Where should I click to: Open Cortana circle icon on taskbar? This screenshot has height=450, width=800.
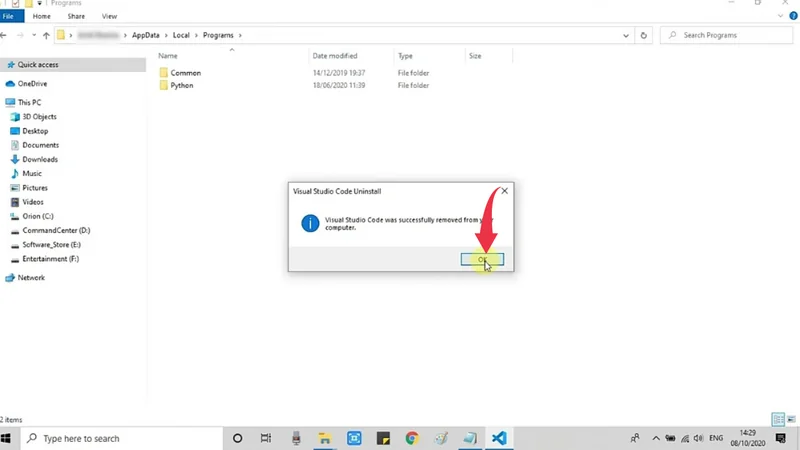[237, 438]
